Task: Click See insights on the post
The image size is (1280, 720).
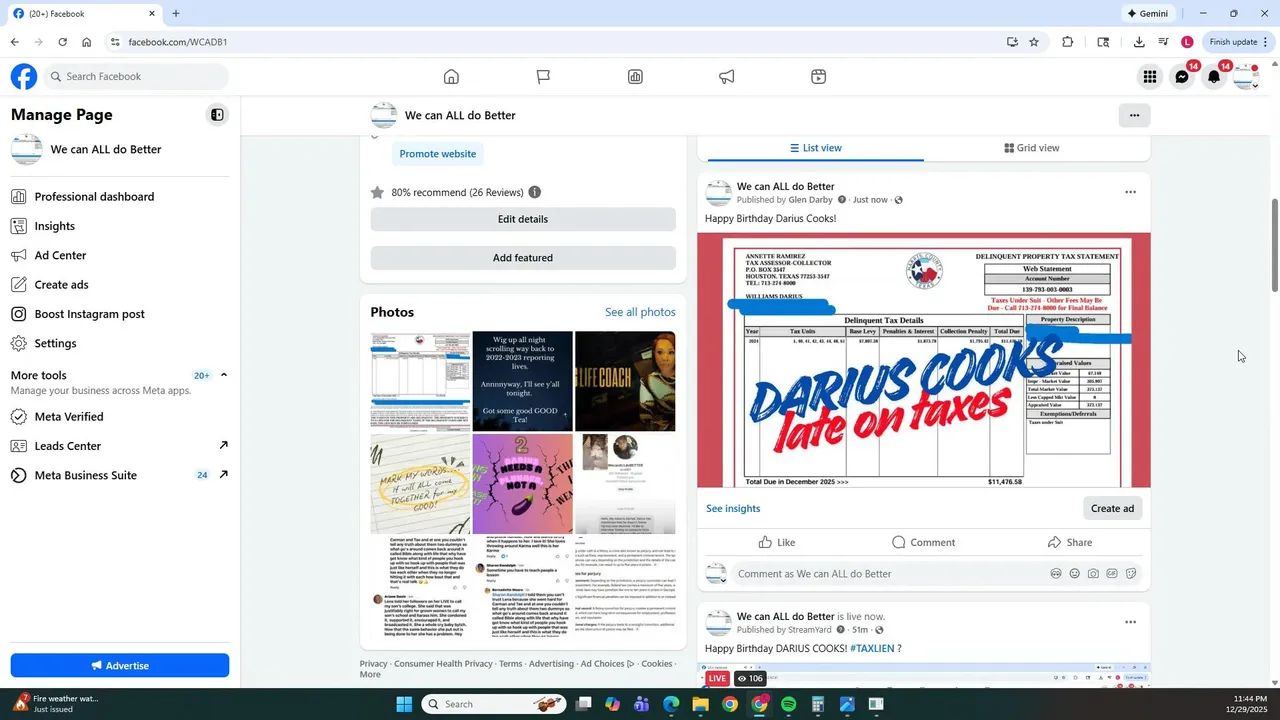Action: tap(733, 508)
